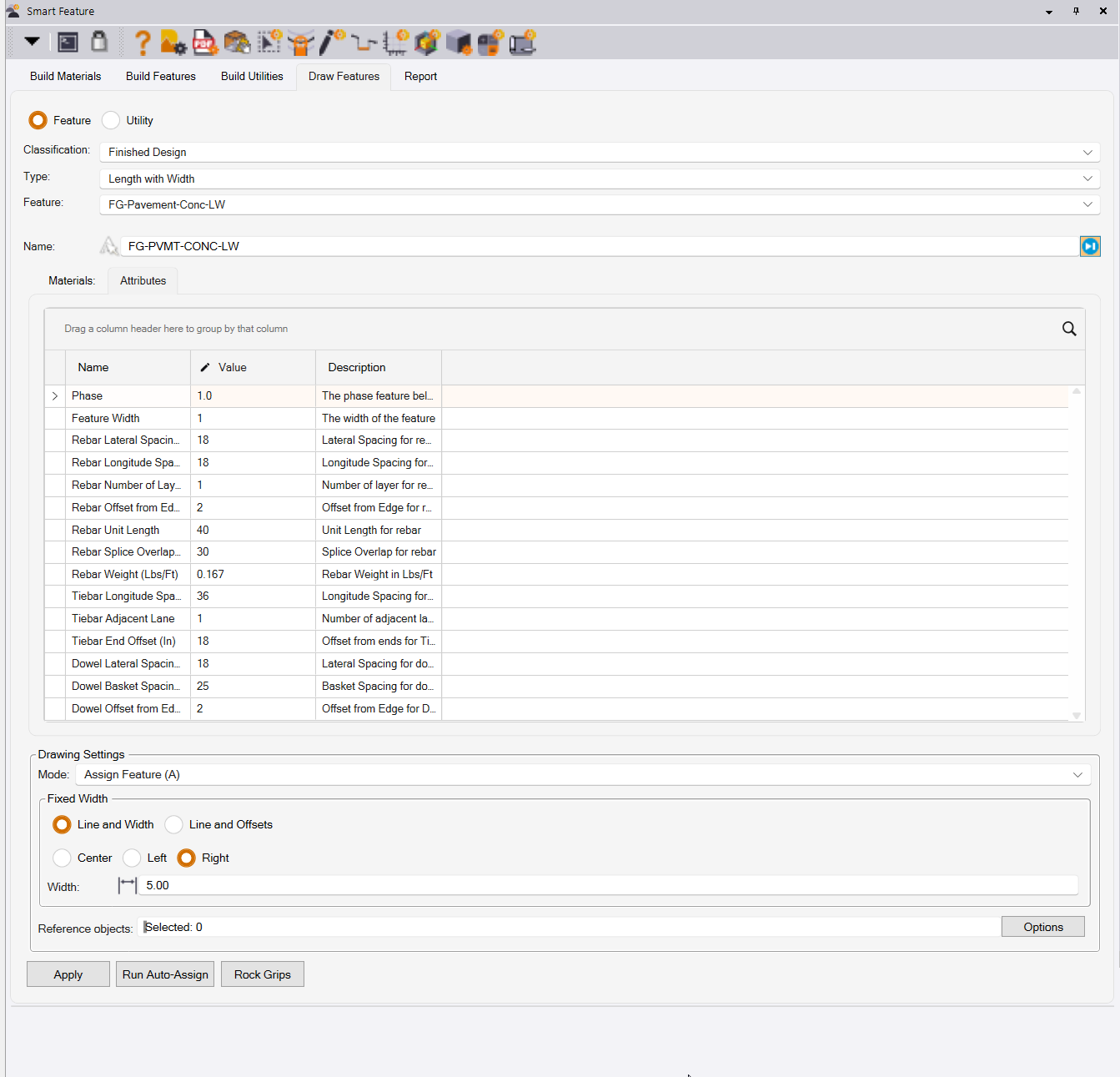Click the Options button

1042,927
